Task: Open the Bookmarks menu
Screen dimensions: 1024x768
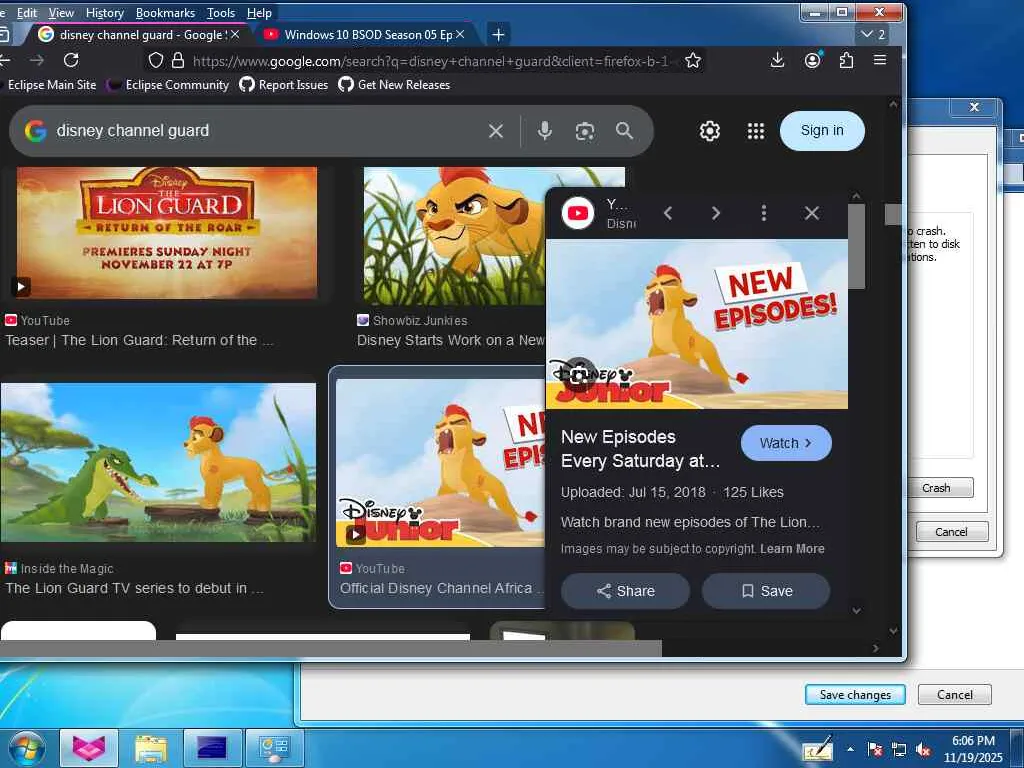Action: click(x=165, y=13)
